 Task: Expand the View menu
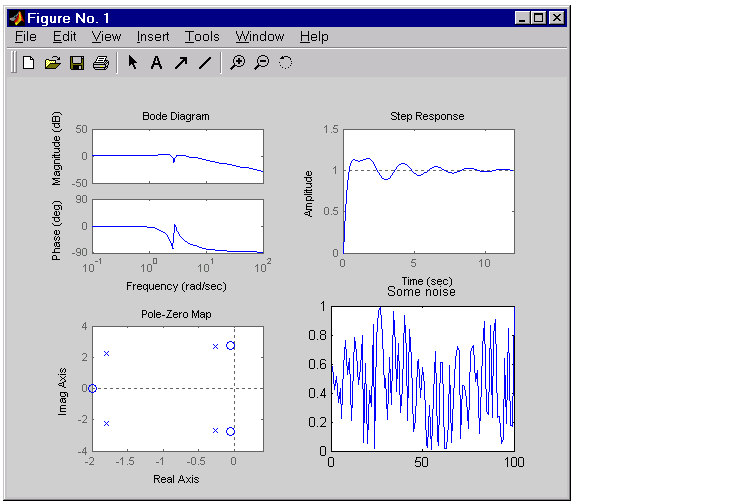pos(106,37)
